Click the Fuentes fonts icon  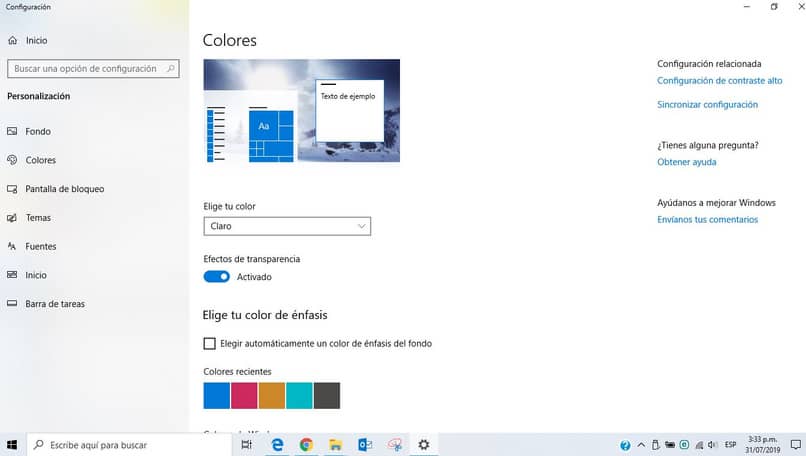12,247
